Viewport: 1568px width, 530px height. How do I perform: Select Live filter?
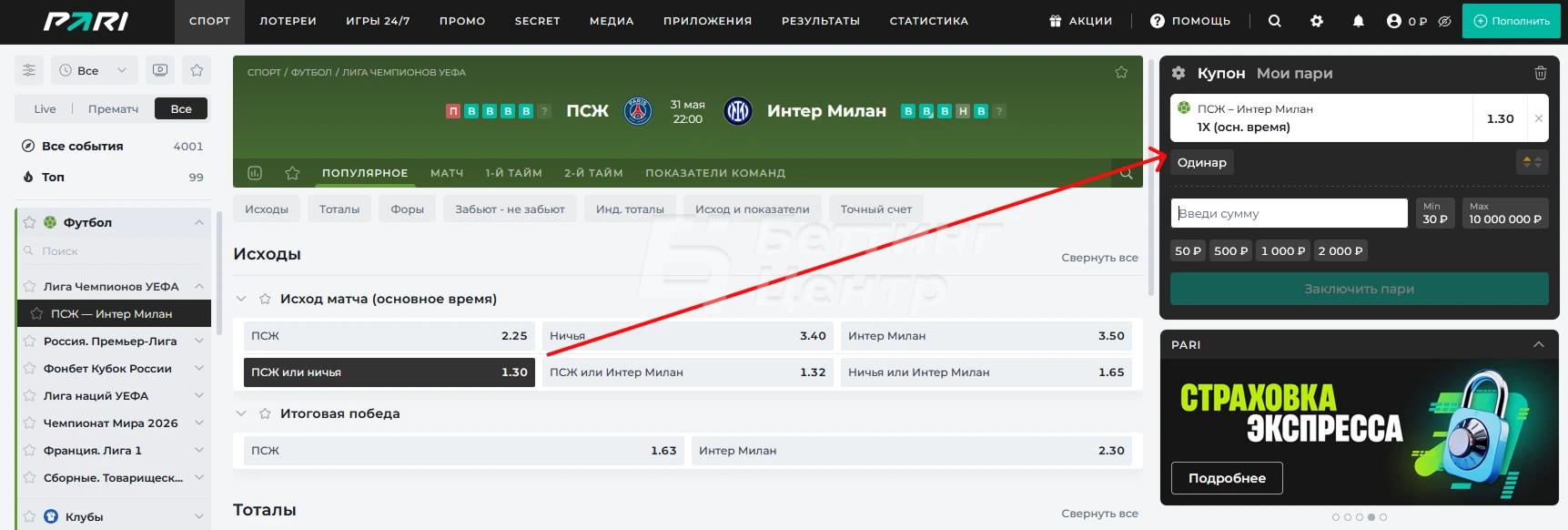45,108
